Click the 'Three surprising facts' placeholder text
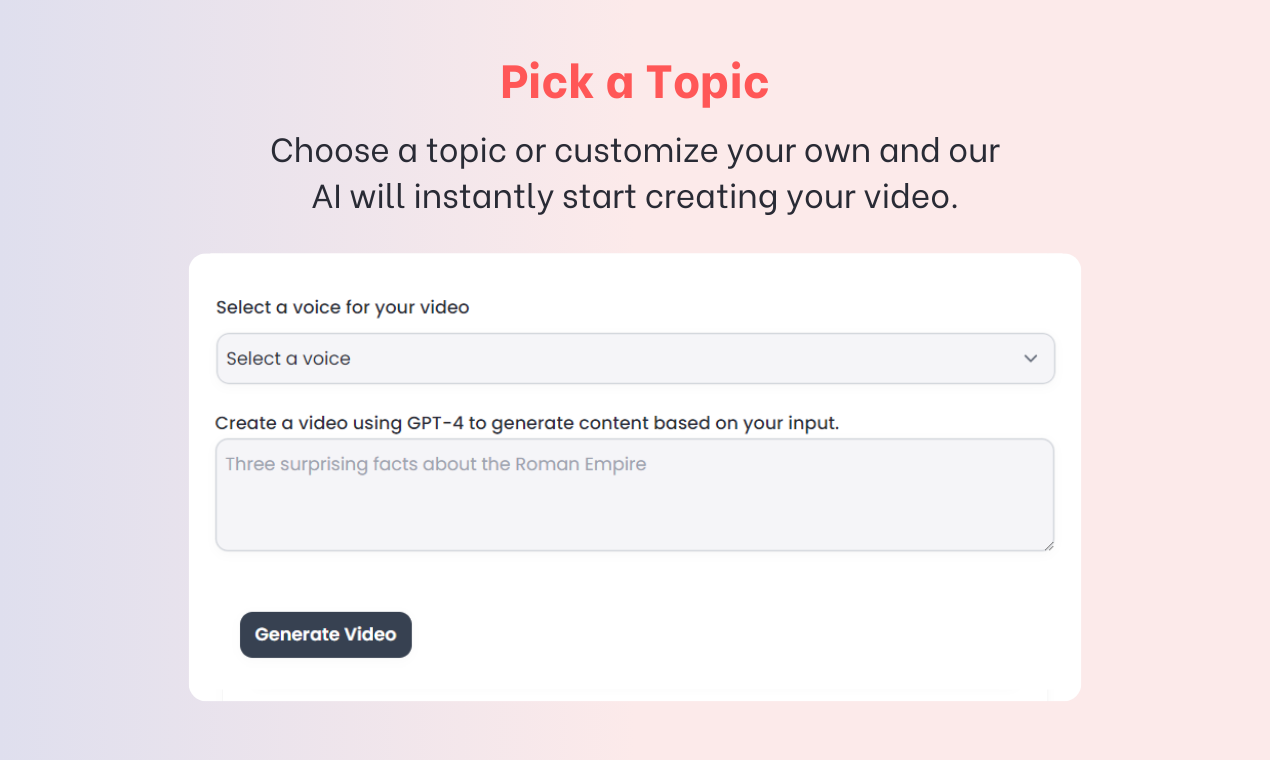This screenshot has width=1270, height=760. coord(436,464)
